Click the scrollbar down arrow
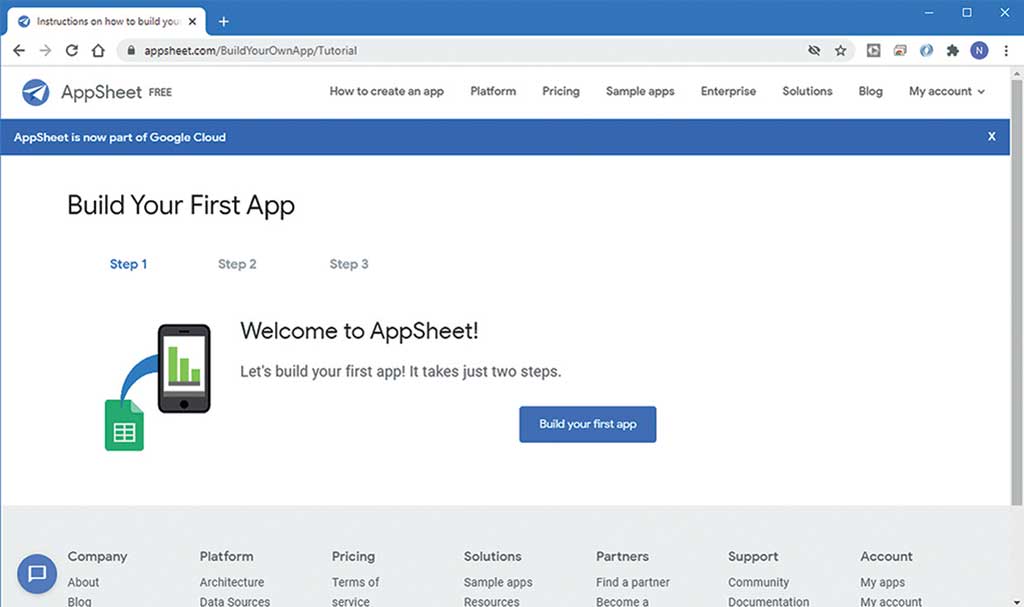The height and width of the screenshot is (607, 1024). pyautogui.click(x=1016, y=602)
